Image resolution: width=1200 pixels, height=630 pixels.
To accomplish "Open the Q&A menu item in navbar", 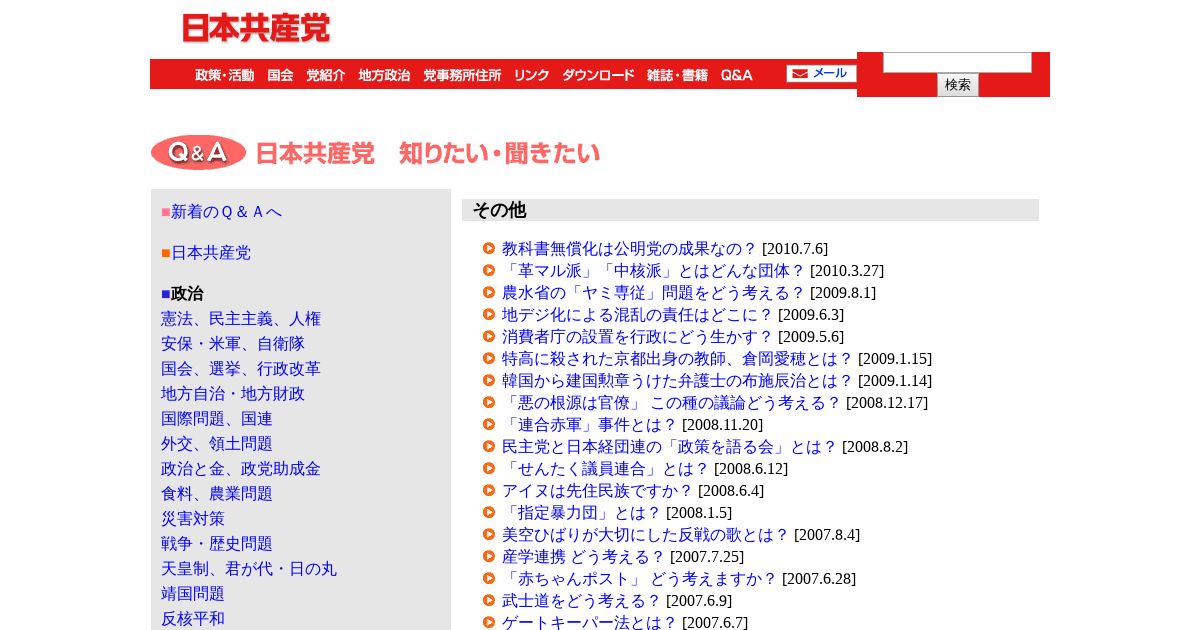I will (x=737, y=75).
